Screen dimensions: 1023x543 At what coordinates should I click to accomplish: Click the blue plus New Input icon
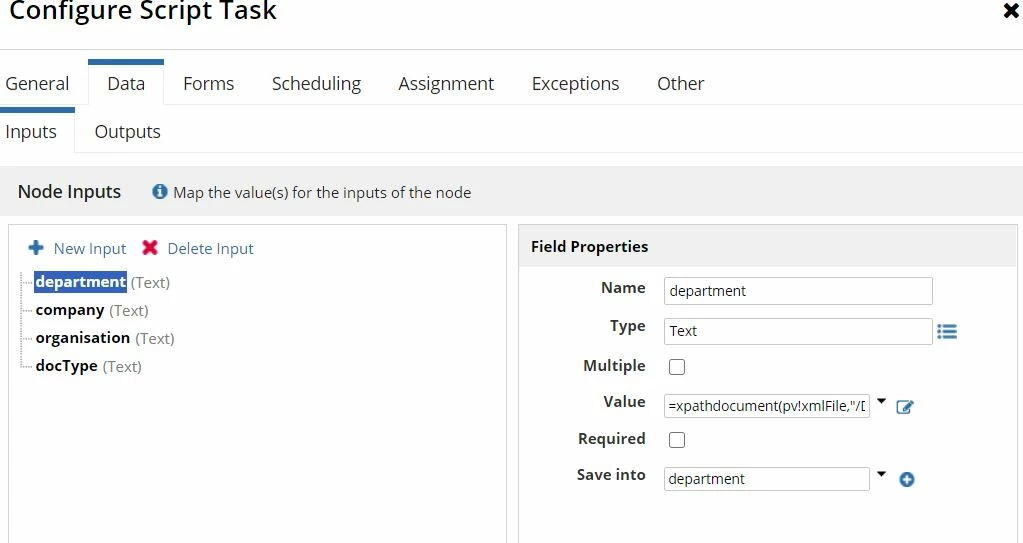(x=36, y=248)
